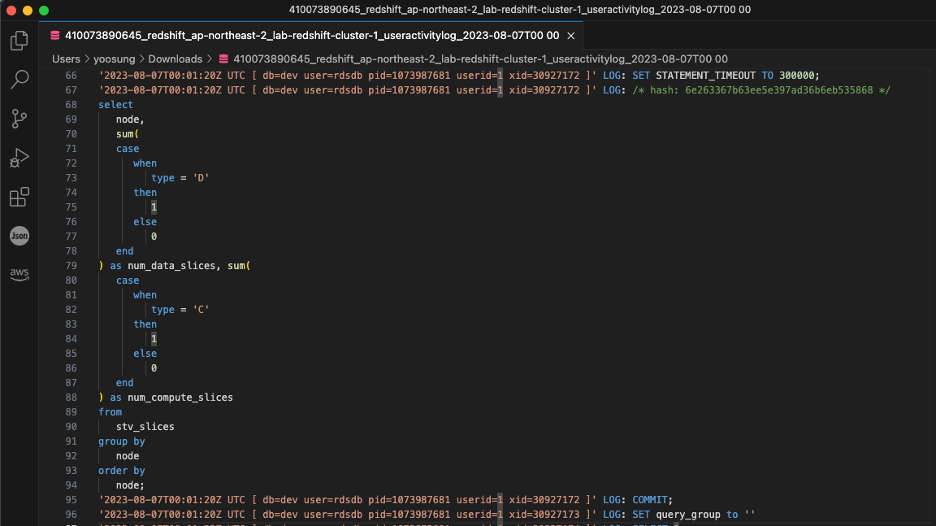Click line number 68 in gutter
Viewport: 936px width, 526px height.
(x=71, y=105)
